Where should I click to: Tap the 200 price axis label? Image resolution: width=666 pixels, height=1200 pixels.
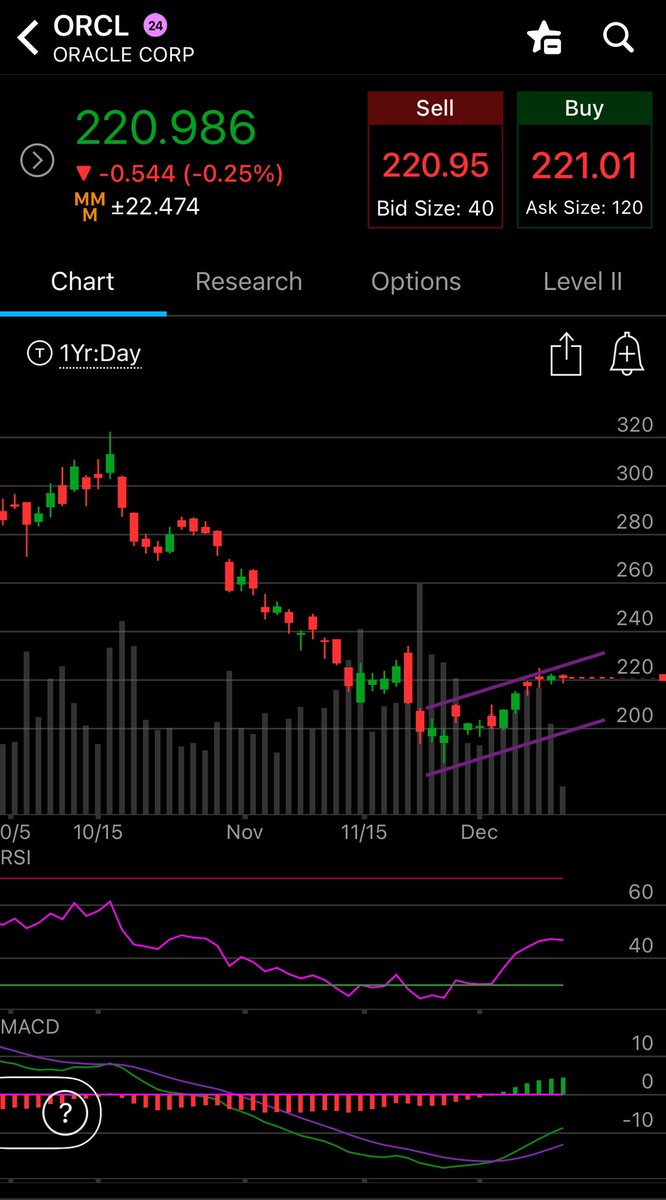(634, 715)
